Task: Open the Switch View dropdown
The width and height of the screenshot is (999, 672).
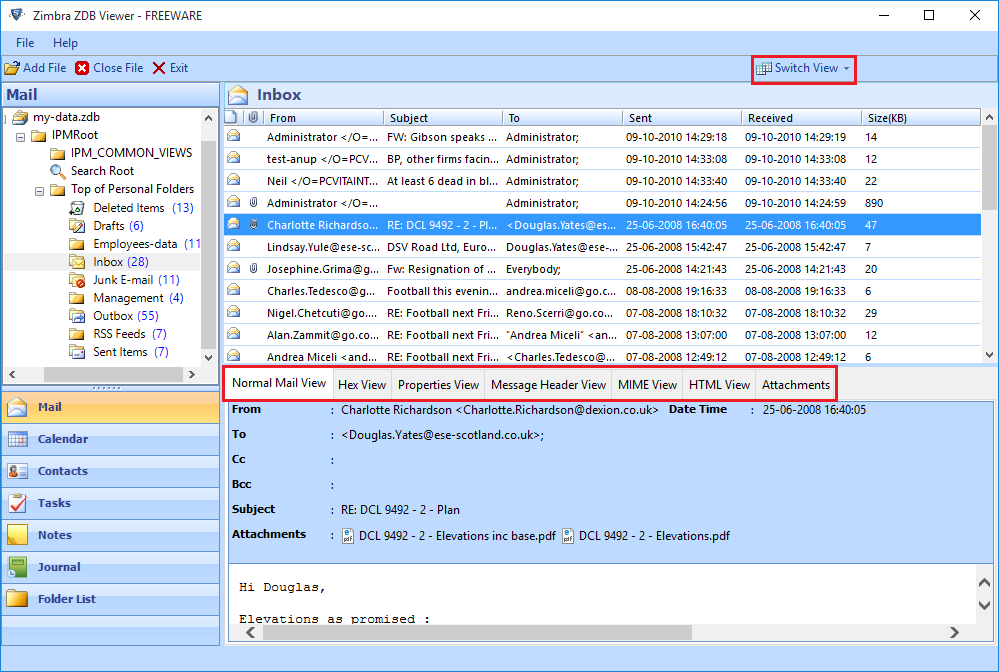Action: pos(803,68)
